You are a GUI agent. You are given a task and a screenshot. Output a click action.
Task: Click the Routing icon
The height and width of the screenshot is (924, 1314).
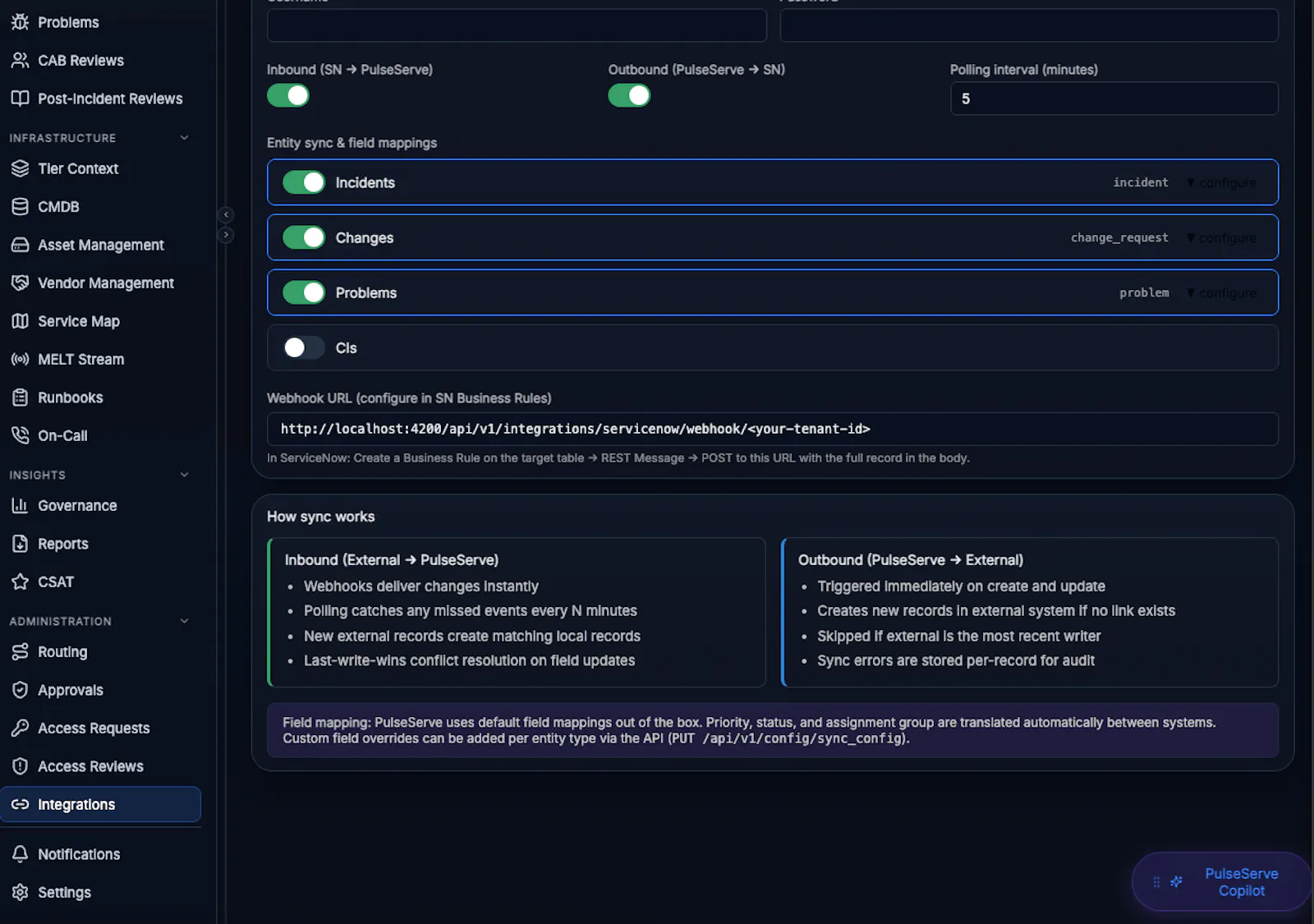[20, 651]
